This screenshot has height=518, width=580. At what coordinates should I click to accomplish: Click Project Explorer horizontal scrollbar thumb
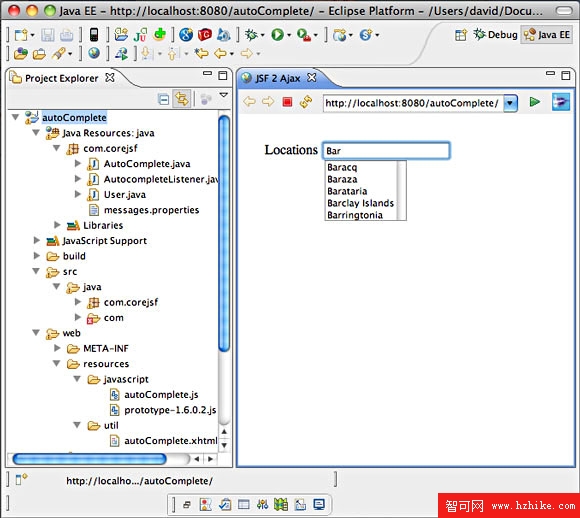[x=89, y=459]
